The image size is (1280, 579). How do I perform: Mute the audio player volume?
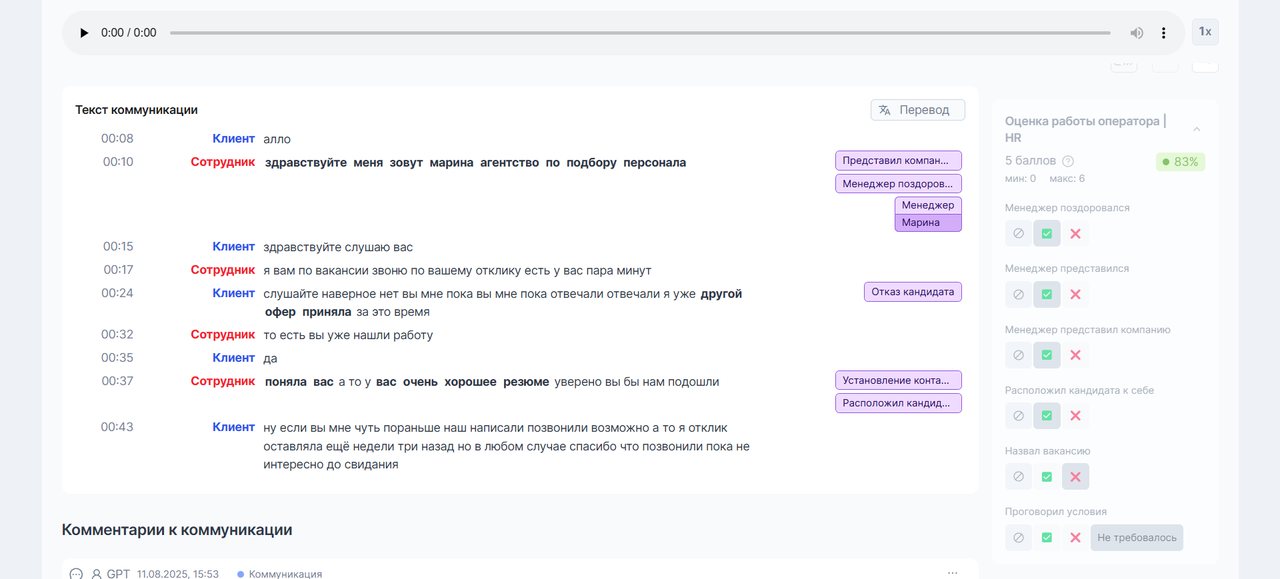pyautogui.click(x=1137, y=33)
